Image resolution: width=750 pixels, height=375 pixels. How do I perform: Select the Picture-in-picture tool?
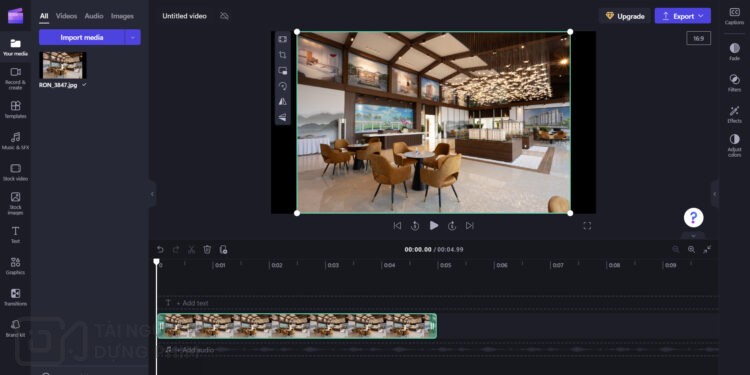tap(283, 71)
